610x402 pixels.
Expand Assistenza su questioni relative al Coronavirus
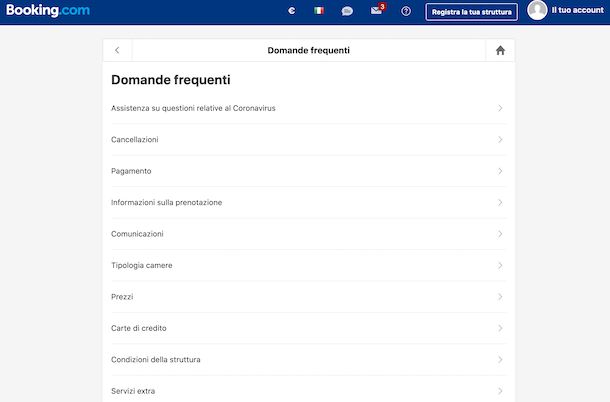point(193,108)
